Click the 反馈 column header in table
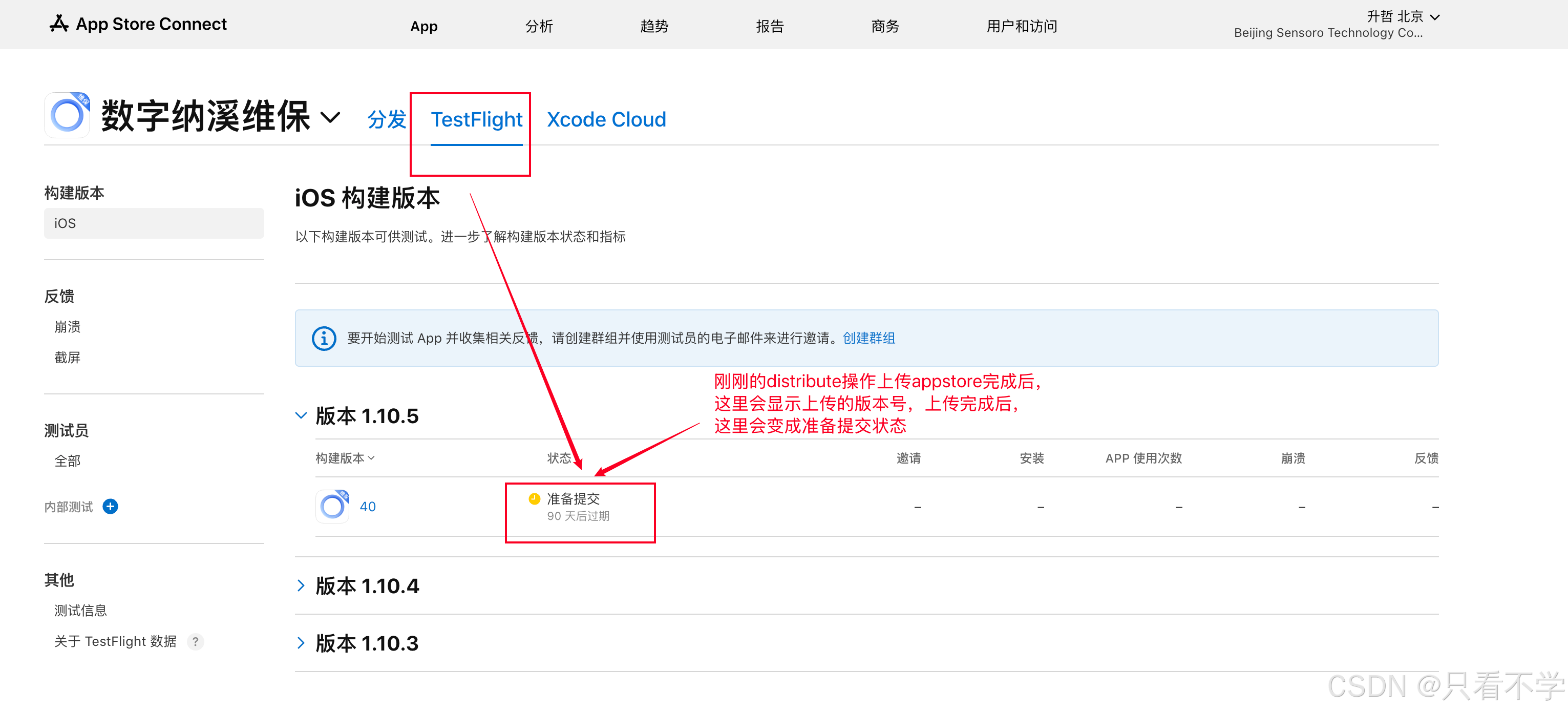Image resolution: width=1568 pixels, height=712 pixels. click(x=1426, y=458)
